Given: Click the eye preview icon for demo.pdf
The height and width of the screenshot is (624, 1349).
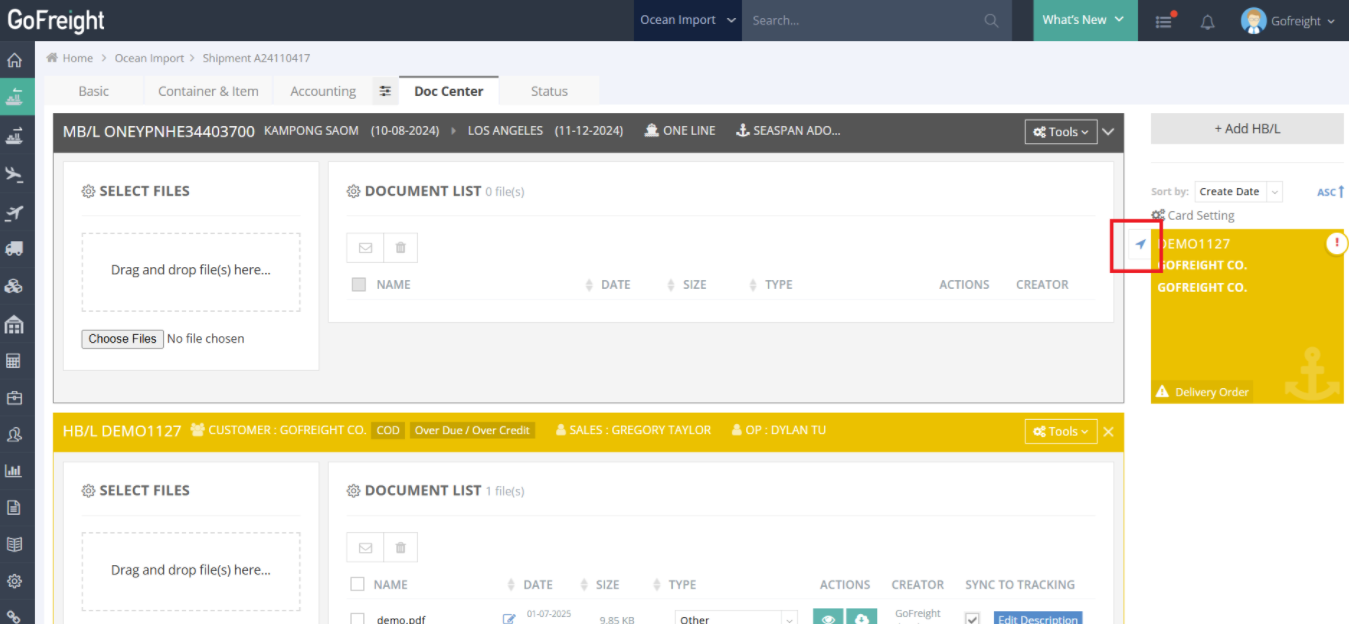Looking at the screenshot, I should [x=828, y=618].
